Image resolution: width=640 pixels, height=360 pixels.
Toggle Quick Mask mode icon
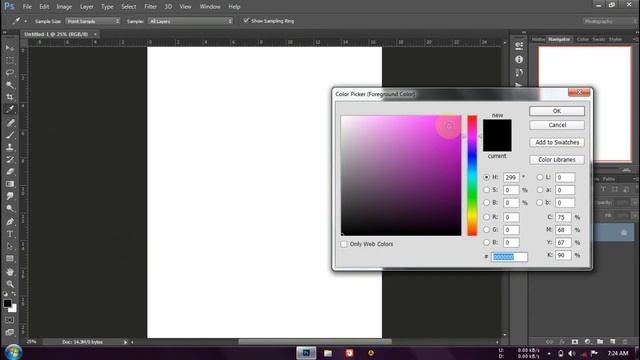[10, 320]
